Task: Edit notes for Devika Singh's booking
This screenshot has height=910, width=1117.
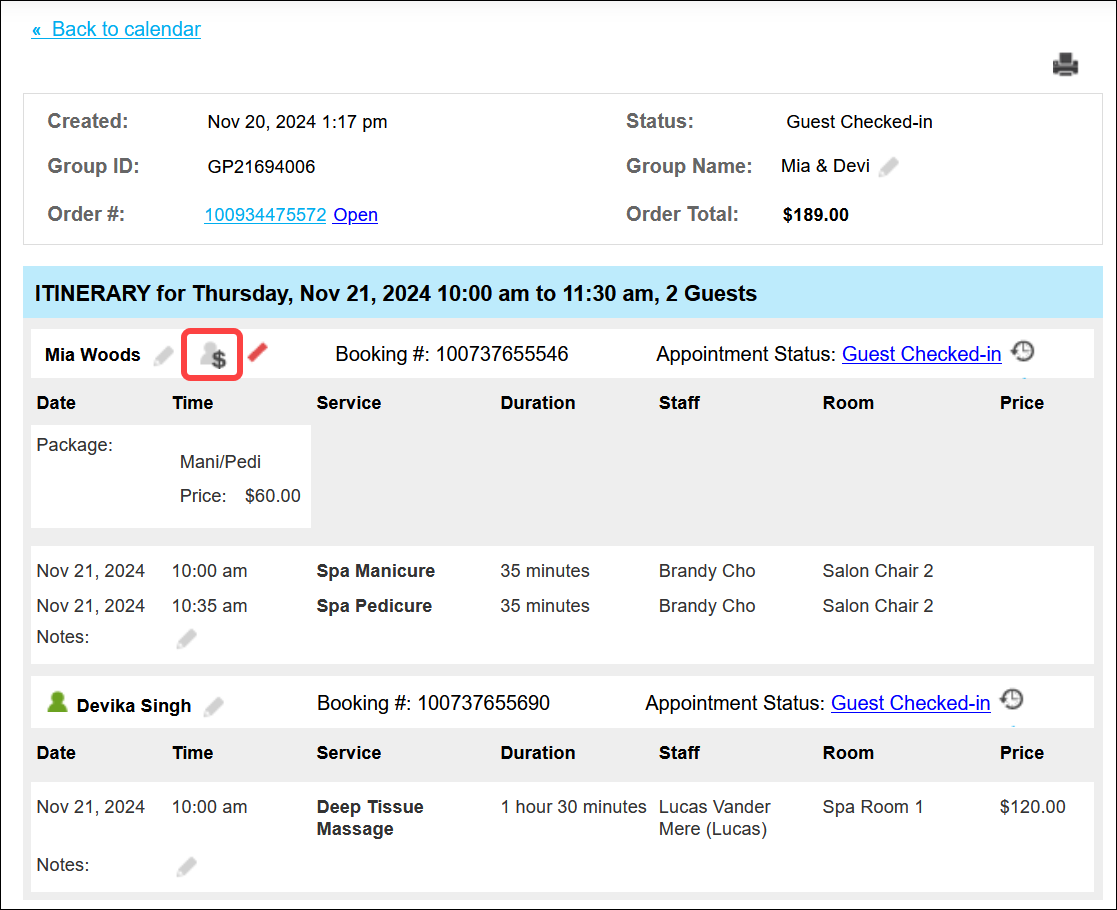Action: tap(187, 867)
